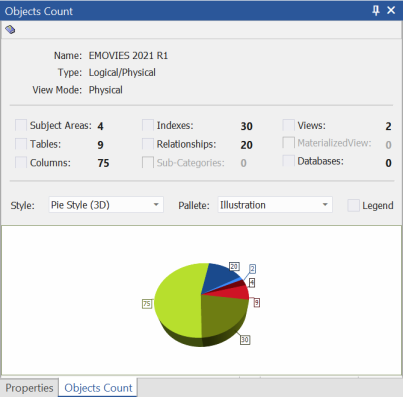Viewport: 403px width, 397px height.
Task: Enable the Relationships checkbox
Action: (x=148, y=144)
